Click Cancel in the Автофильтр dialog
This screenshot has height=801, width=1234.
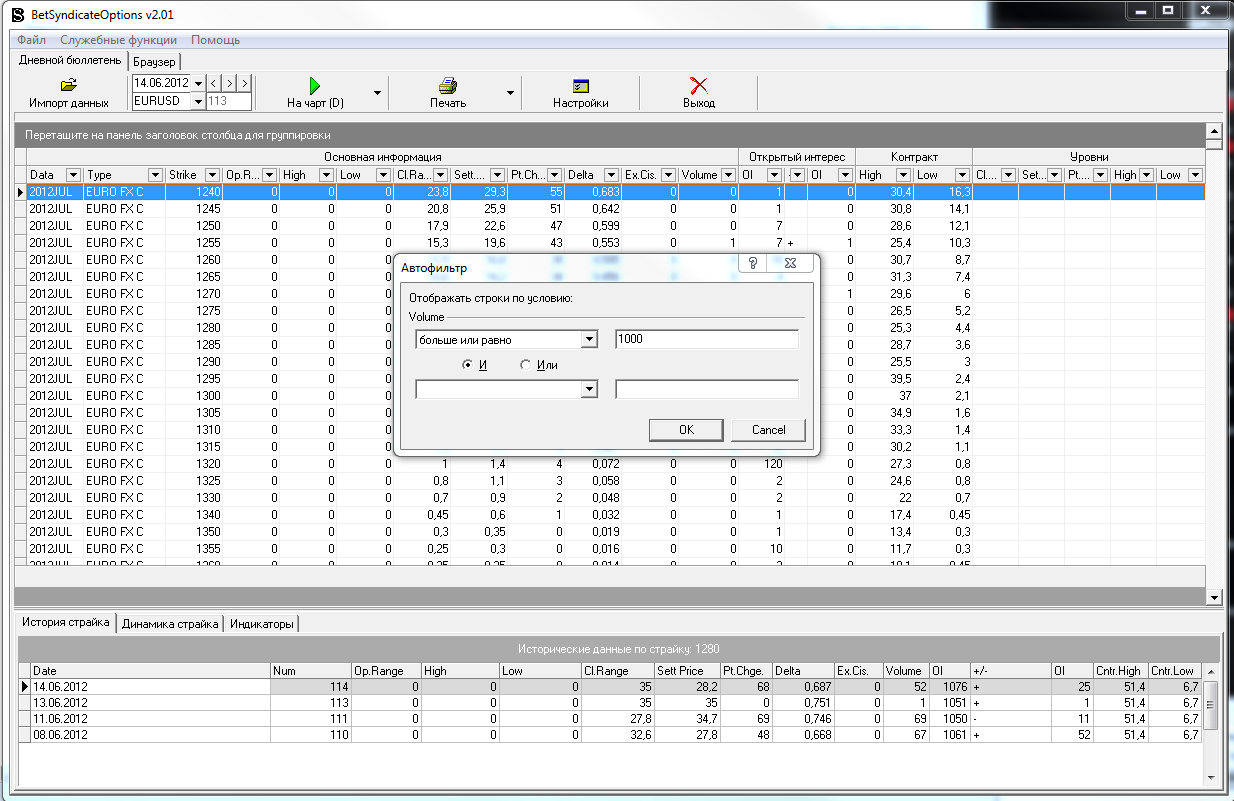(x=768, y=430)
